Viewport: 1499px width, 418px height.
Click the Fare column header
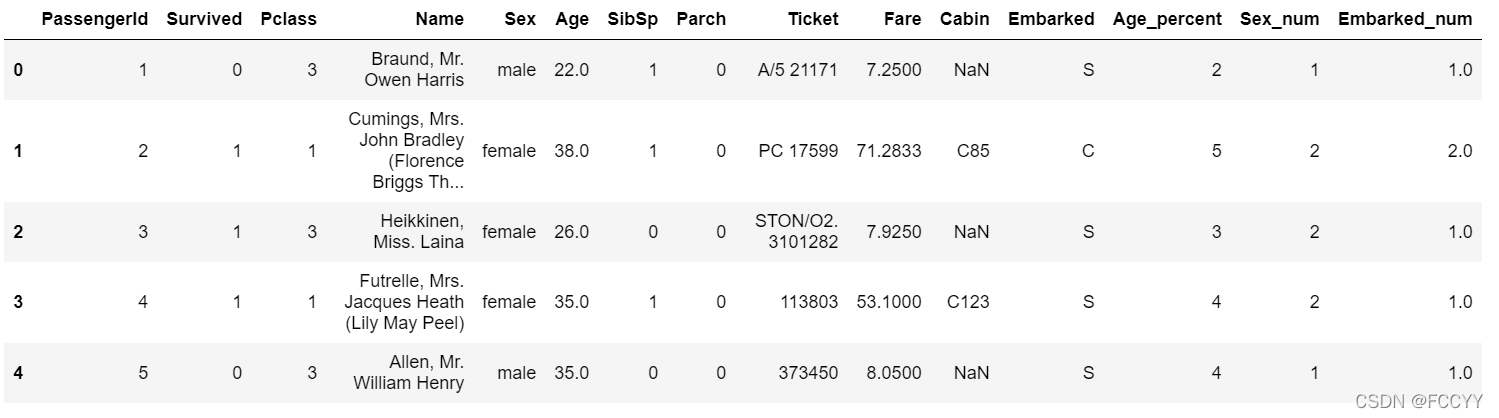pyautogui.click(x=902, y=19)
